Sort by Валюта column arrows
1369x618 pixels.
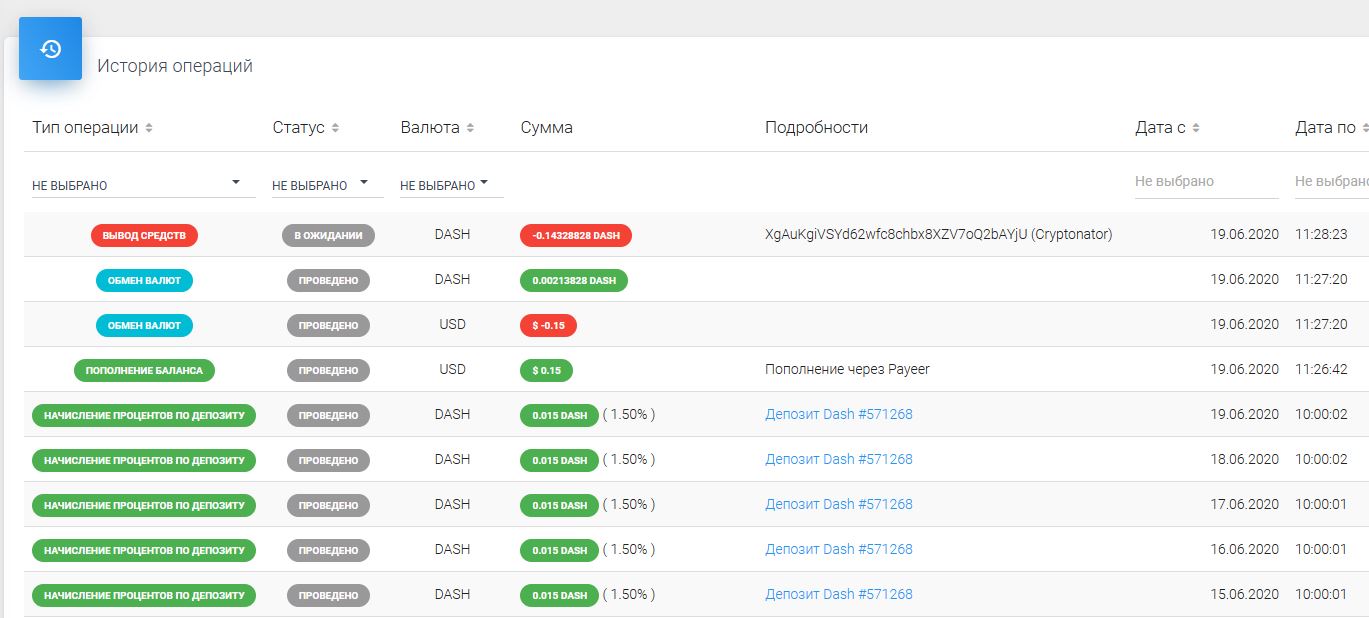tap(470, 128)
